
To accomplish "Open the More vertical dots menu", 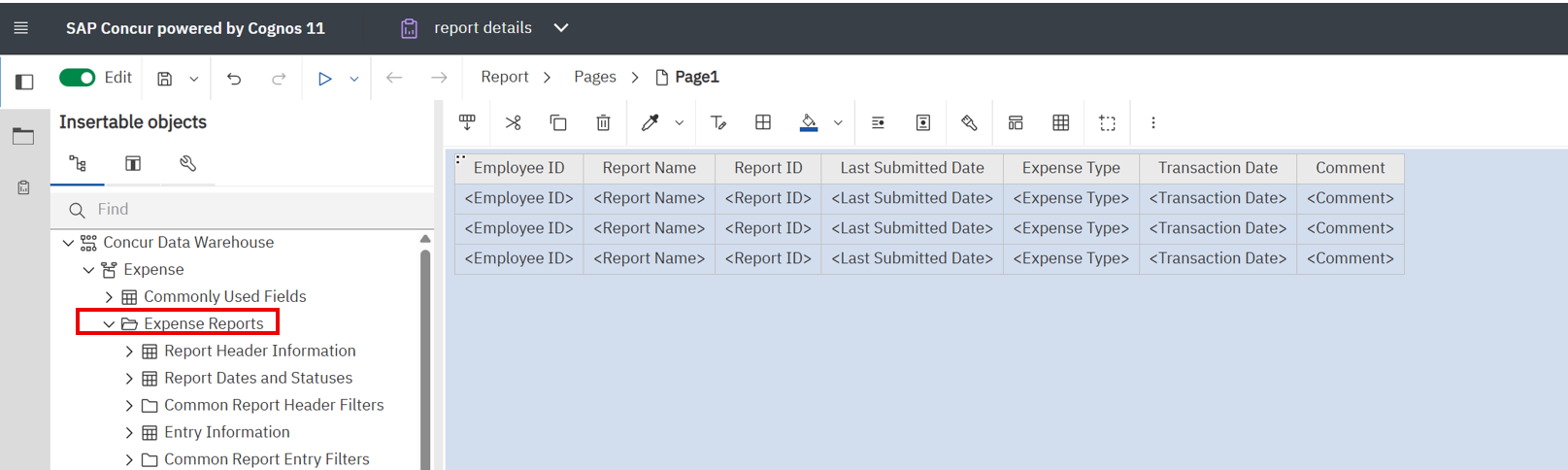I will pos(1153,122).
